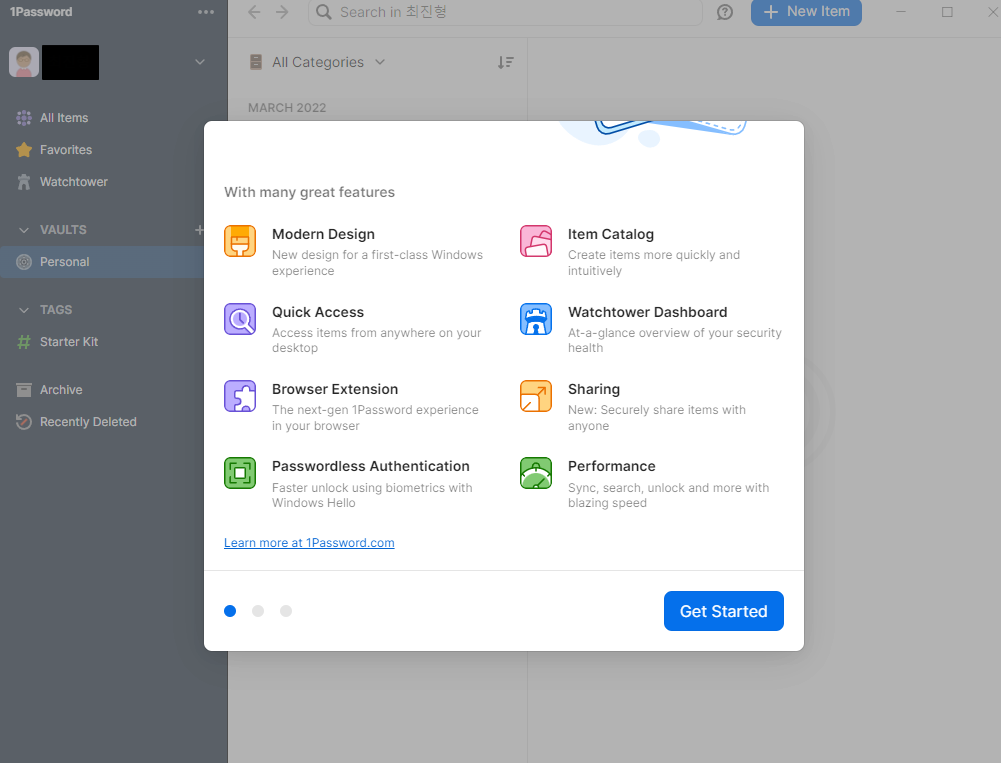The height and width of the screenshot is (763, 1001).
Task: Click the search magnifier icon
Action: click(324, 12)
